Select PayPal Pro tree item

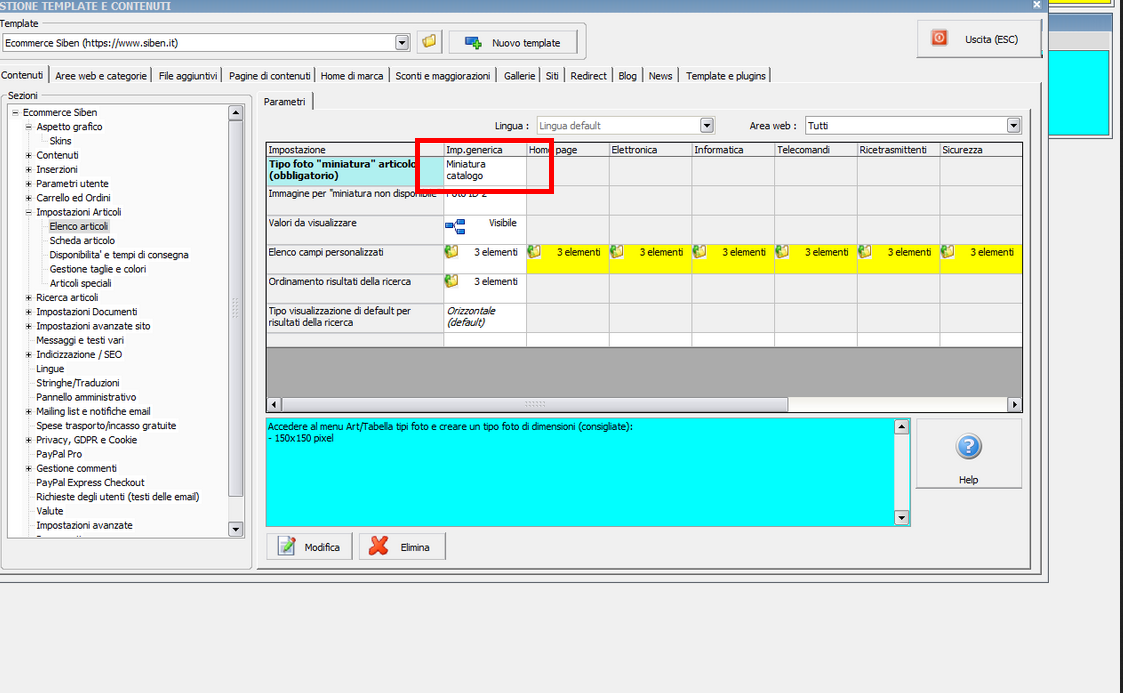click(x=59, y=454)
